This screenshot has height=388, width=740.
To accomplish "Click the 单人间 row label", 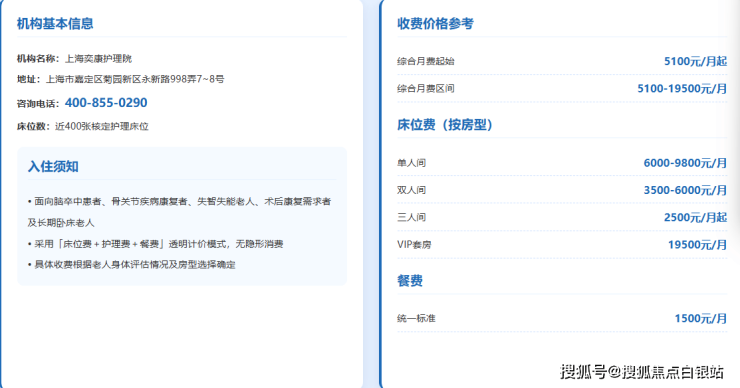I will tap(412, 163).
